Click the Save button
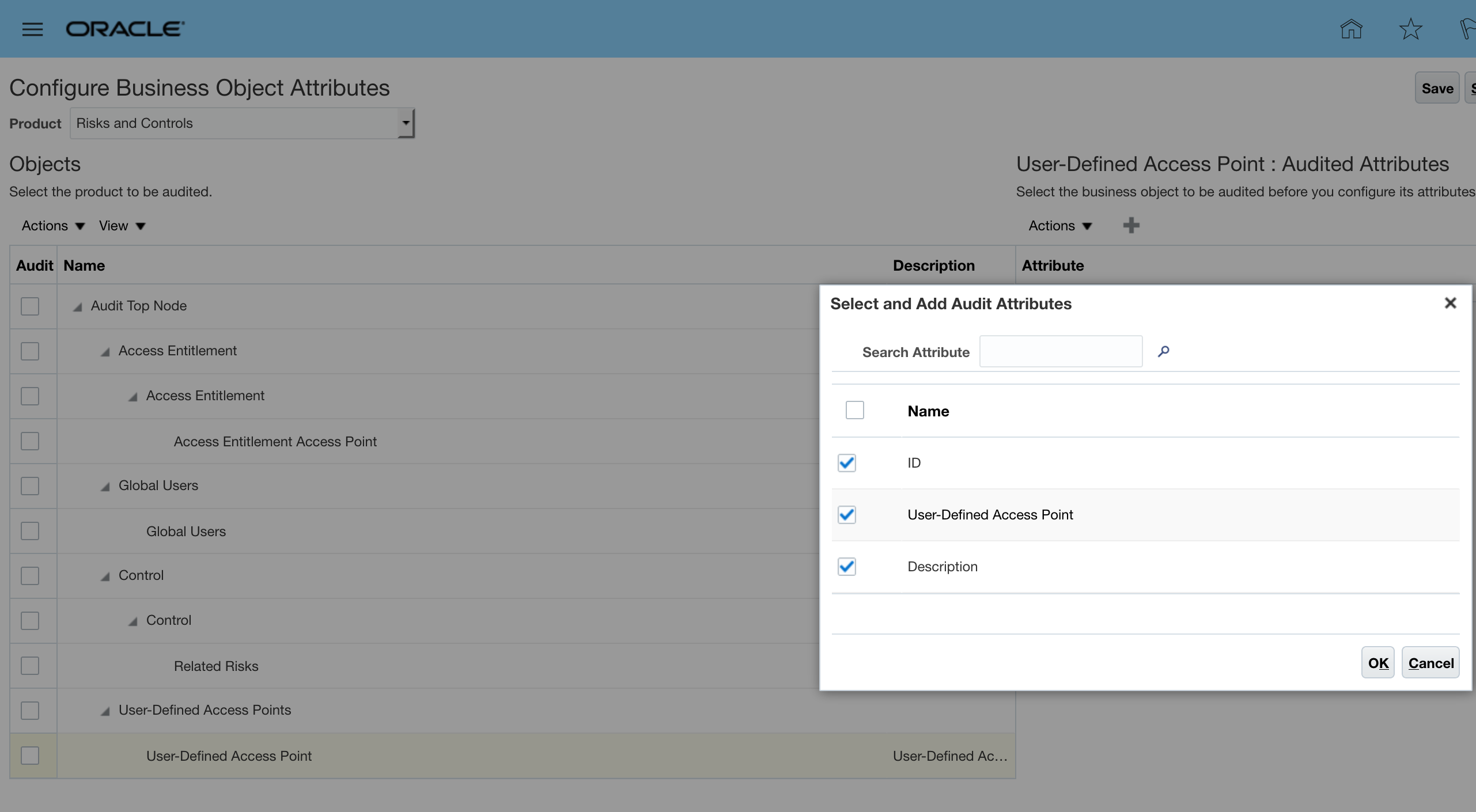The height and width of the screenshot is (812, 1476). coord(1437,88)
